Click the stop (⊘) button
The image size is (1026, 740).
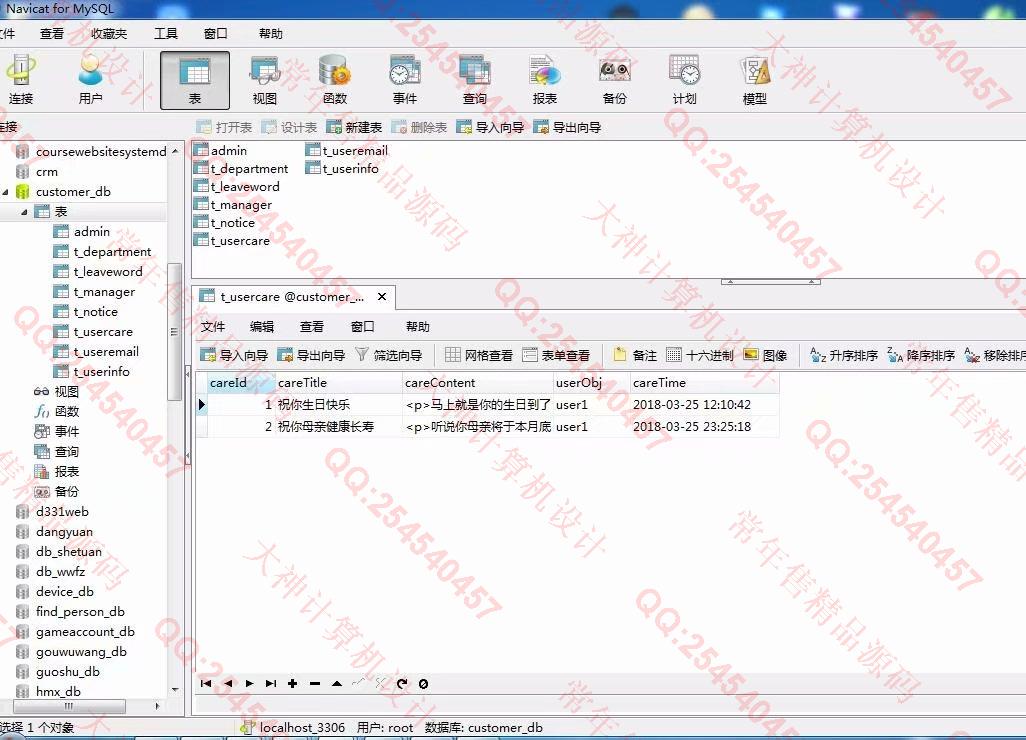pos(423,683)
